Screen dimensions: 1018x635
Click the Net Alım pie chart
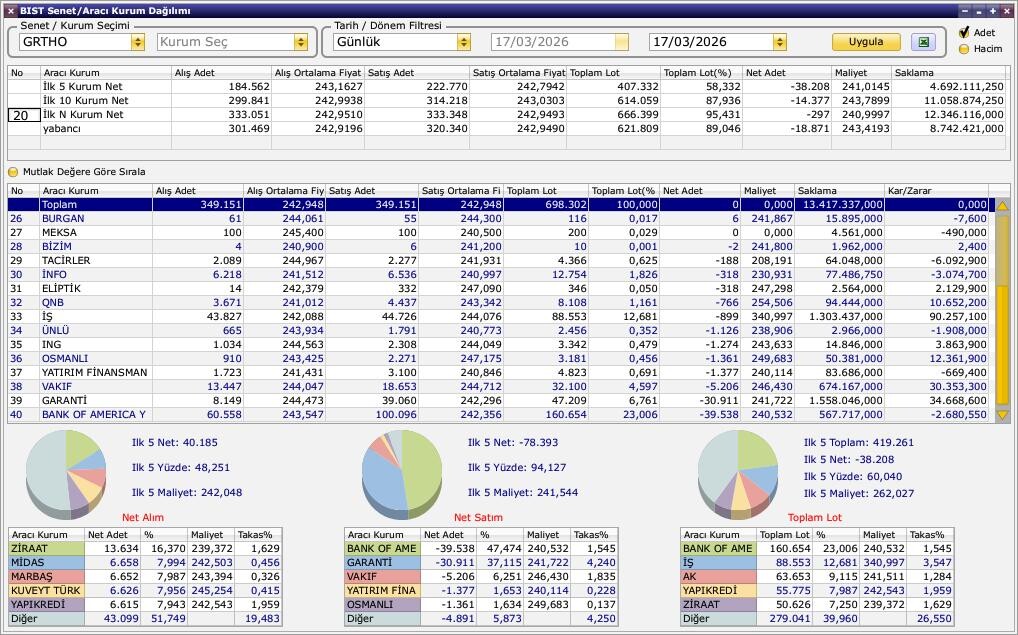tap(66, 471)
